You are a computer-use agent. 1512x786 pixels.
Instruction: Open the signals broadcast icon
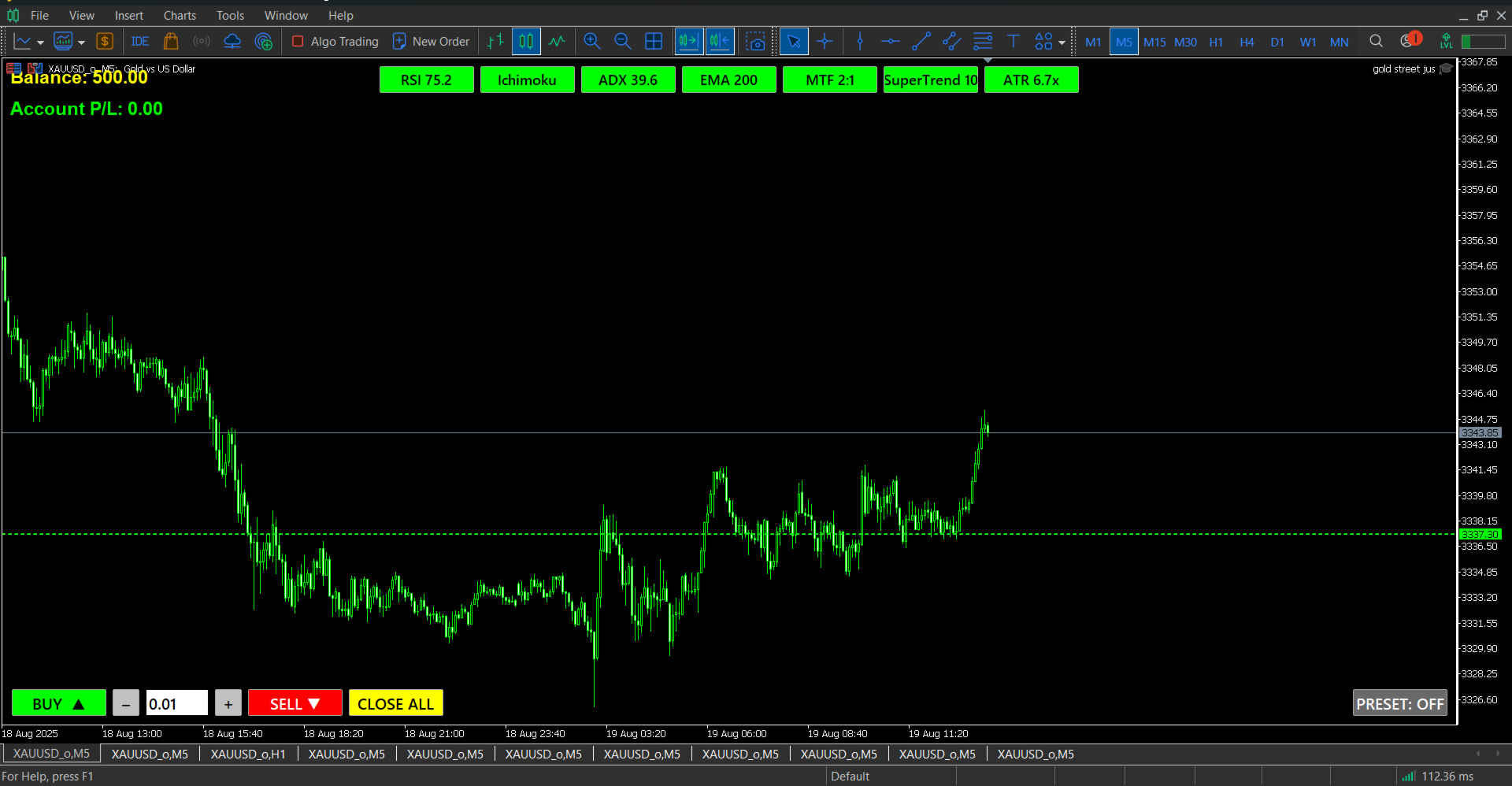(202, 42)
